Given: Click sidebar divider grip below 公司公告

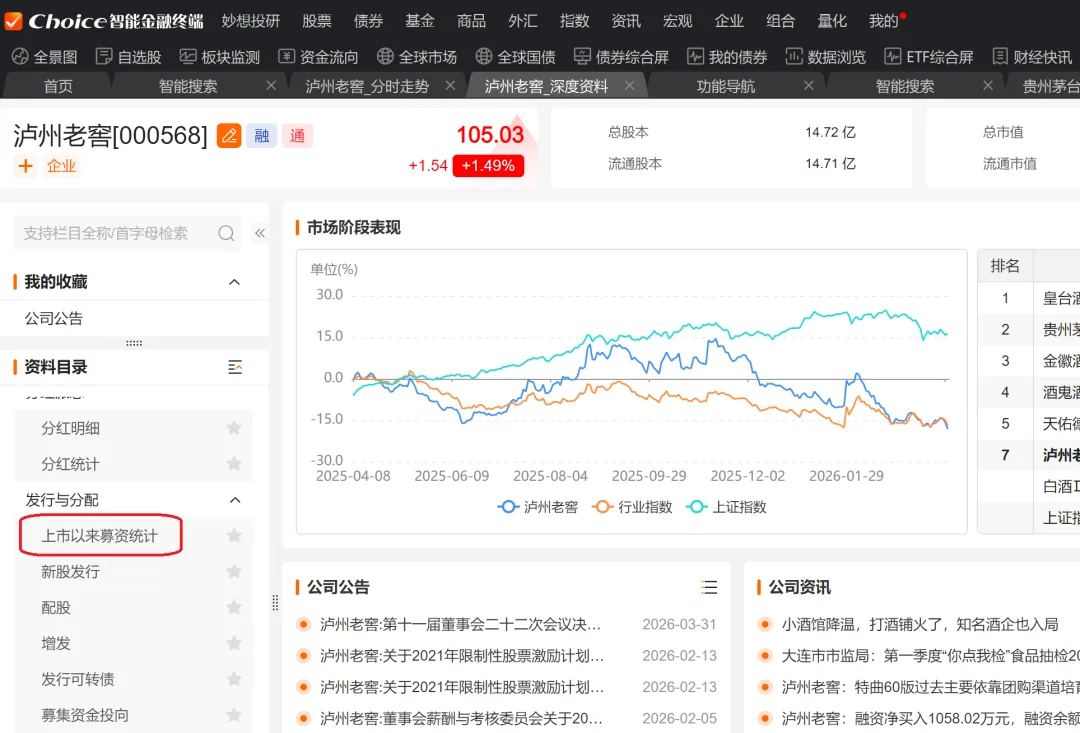Looking at the screenshot, I should tap(134, 342).
